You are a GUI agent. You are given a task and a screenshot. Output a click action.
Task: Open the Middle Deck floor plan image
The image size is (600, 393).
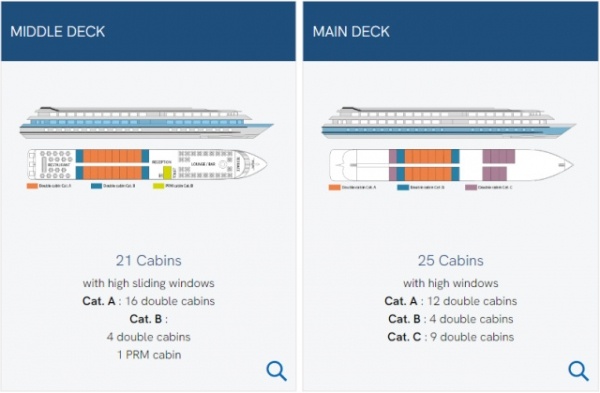pos(147,165)
